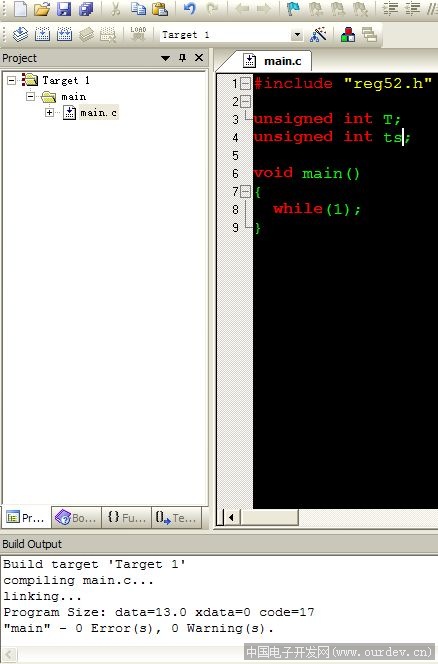Paste from clipboard icon

tap(160, 9)
